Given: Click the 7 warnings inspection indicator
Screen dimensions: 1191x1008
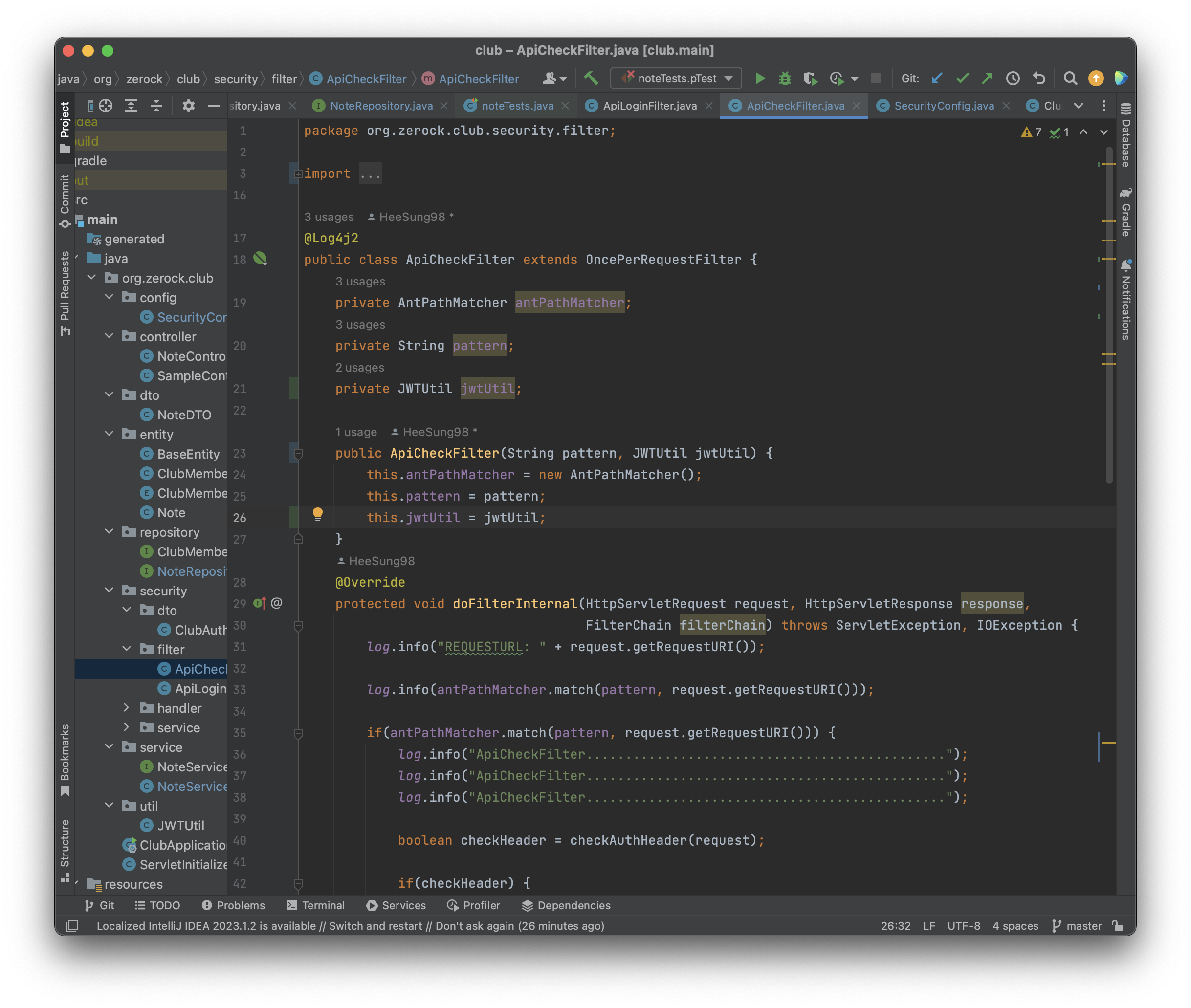Looking at the screenshot, I should click(x=1032, y=132).
